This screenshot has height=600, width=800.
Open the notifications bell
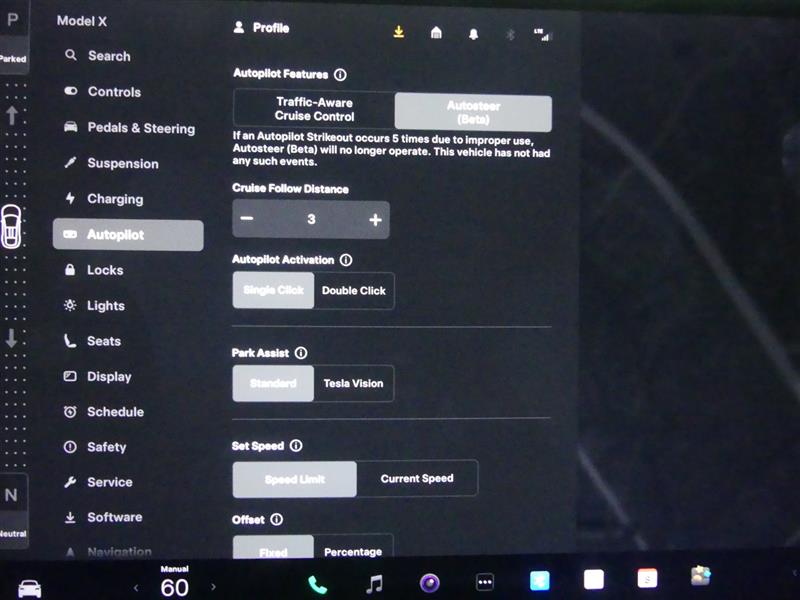[x=473, y=34]
